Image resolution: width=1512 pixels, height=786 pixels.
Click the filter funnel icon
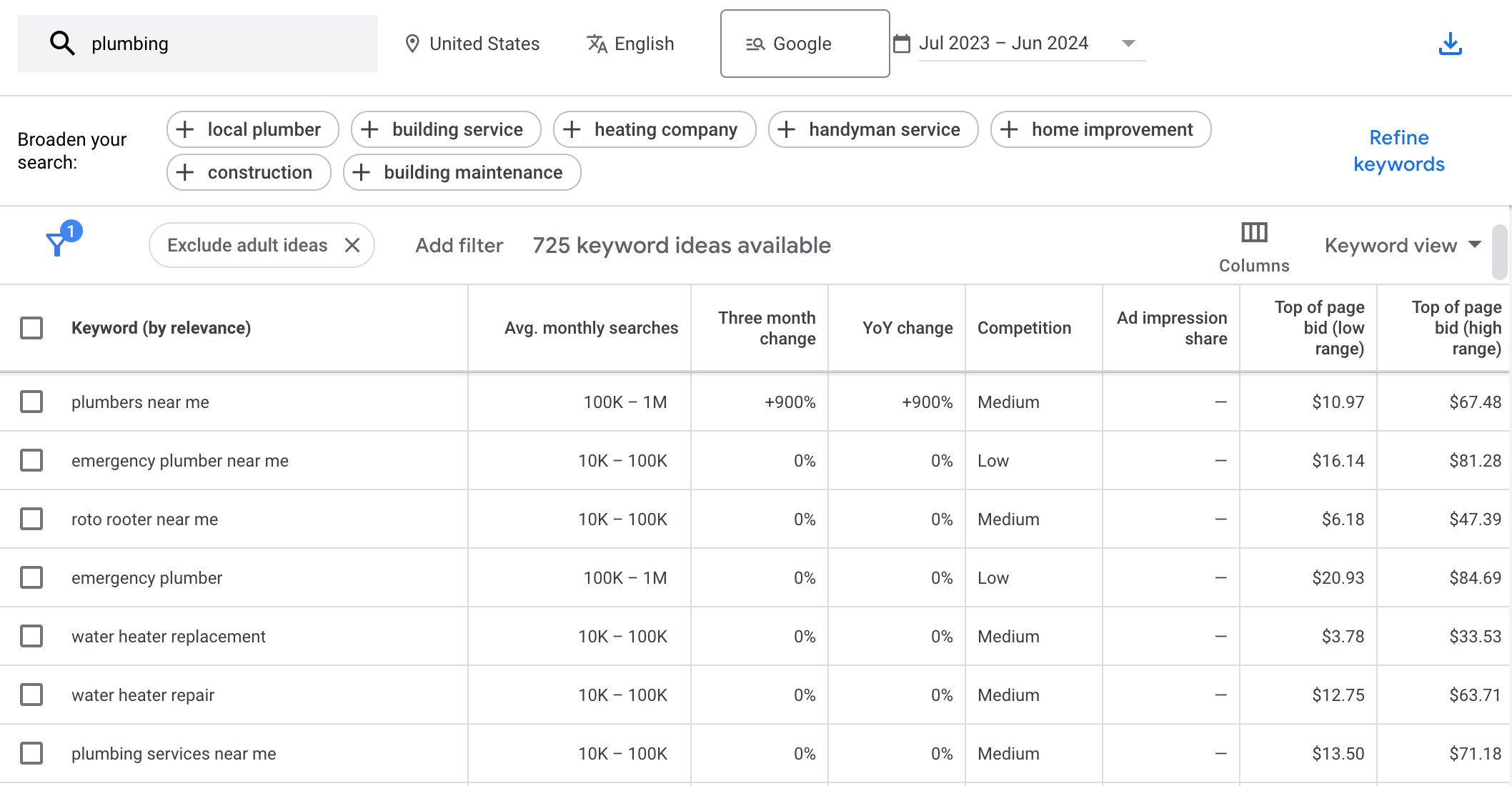coord(57,244)
